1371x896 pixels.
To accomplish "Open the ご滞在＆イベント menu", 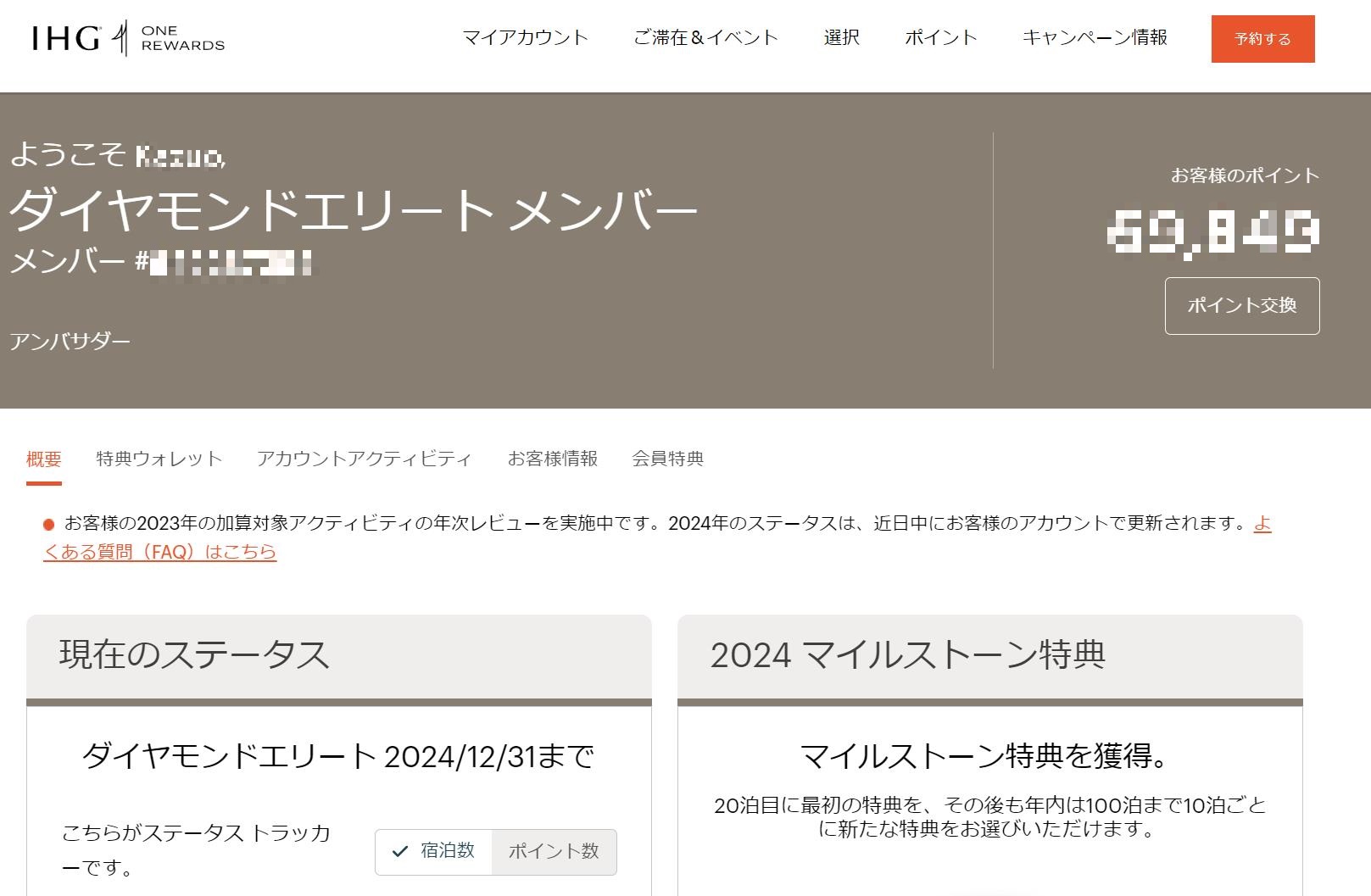I will click(x=705, y=37).
